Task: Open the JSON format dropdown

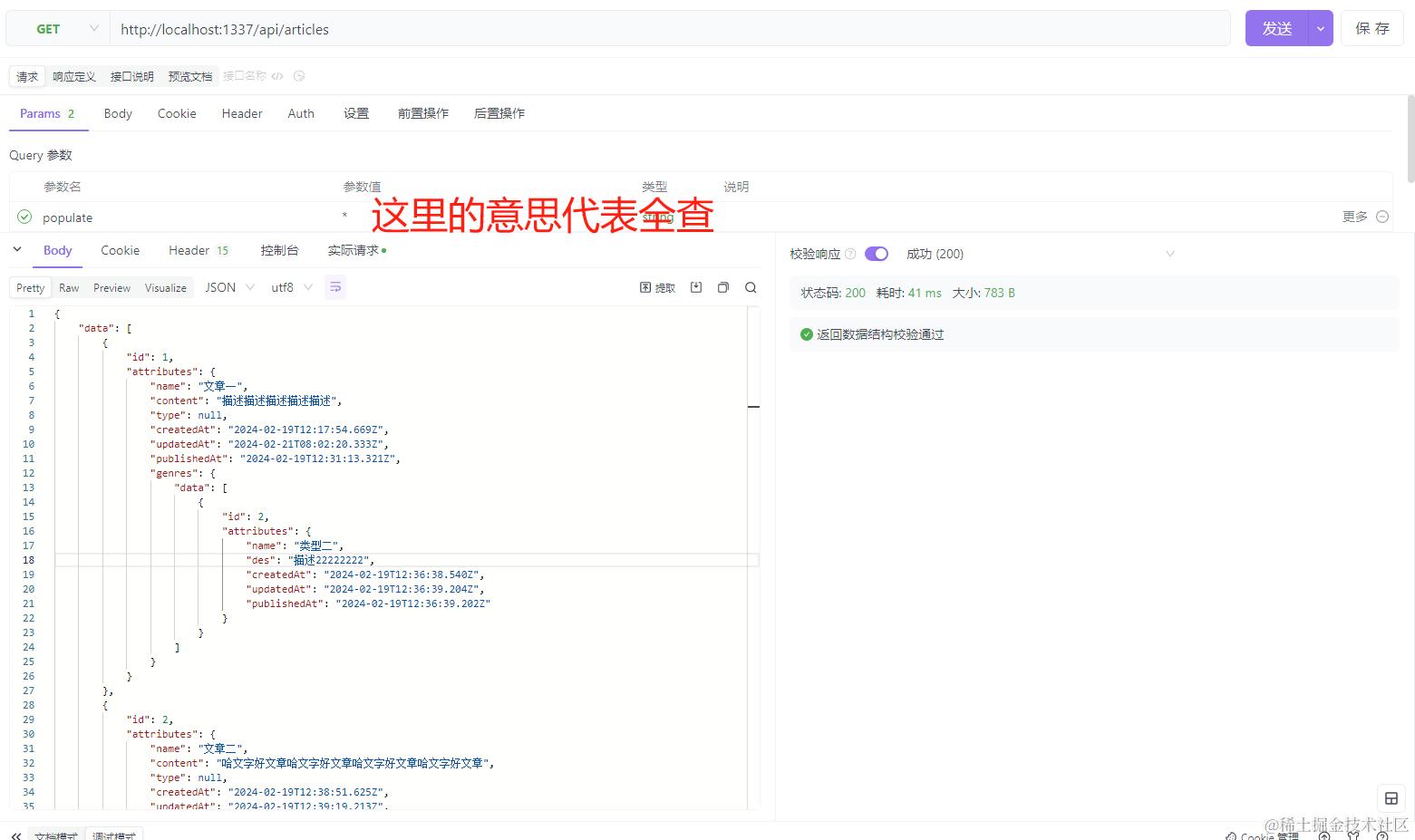Action: click(230, 287)
